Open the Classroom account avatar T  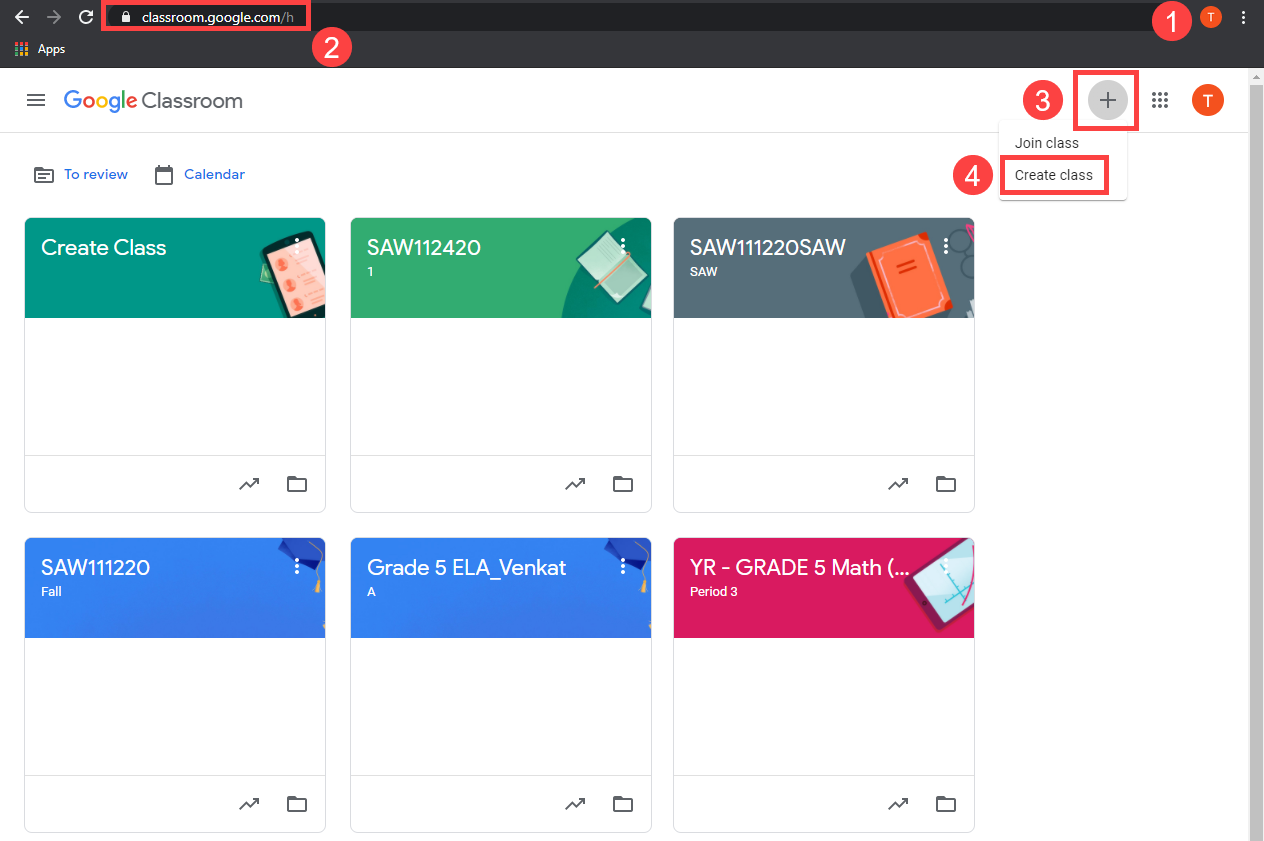(x=1208, y=100)
